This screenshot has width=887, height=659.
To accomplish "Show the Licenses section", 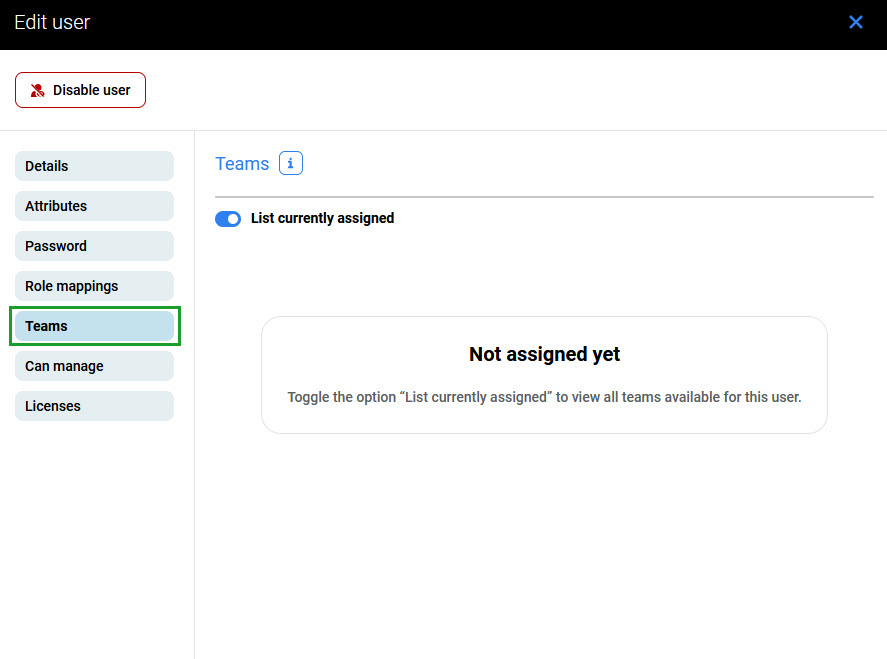I will pyautogui.click(x=94, y=406).
